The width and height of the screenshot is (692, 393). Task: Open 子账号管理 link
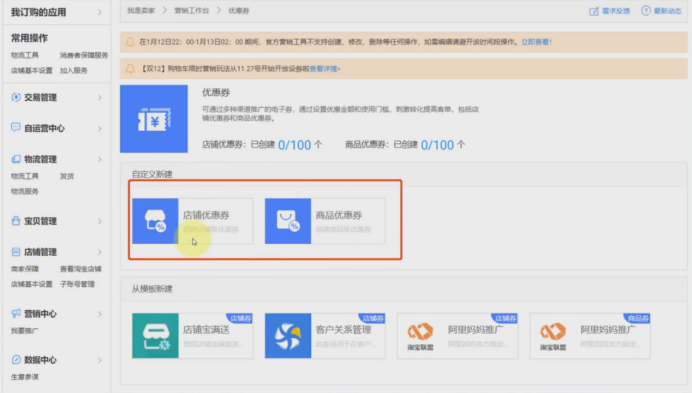tap(77, 284)
